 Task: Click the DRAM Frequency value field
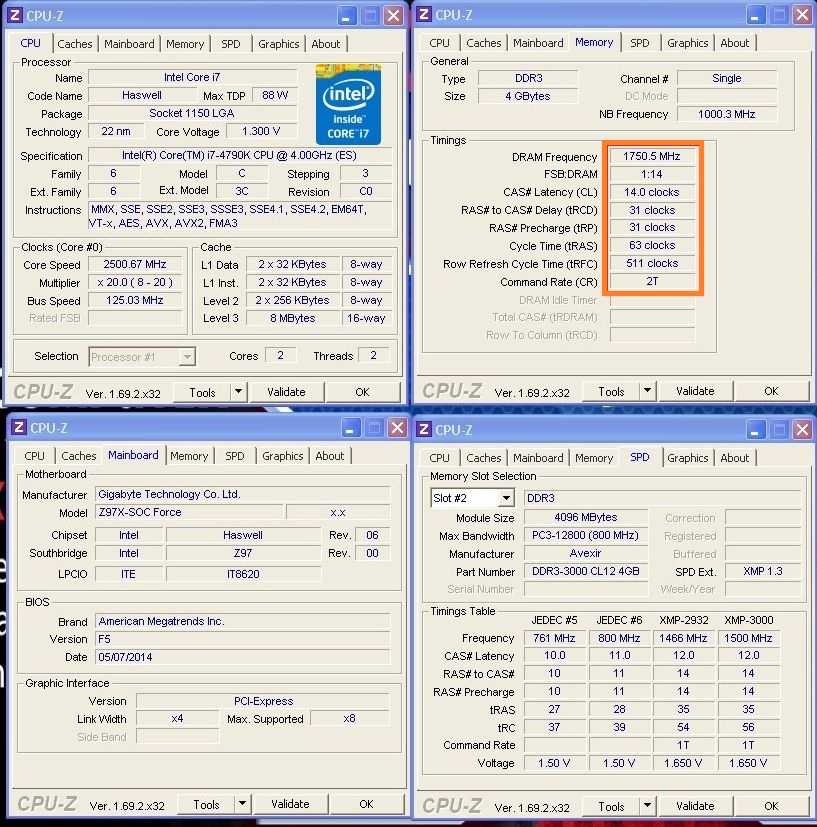pos(652,157)
